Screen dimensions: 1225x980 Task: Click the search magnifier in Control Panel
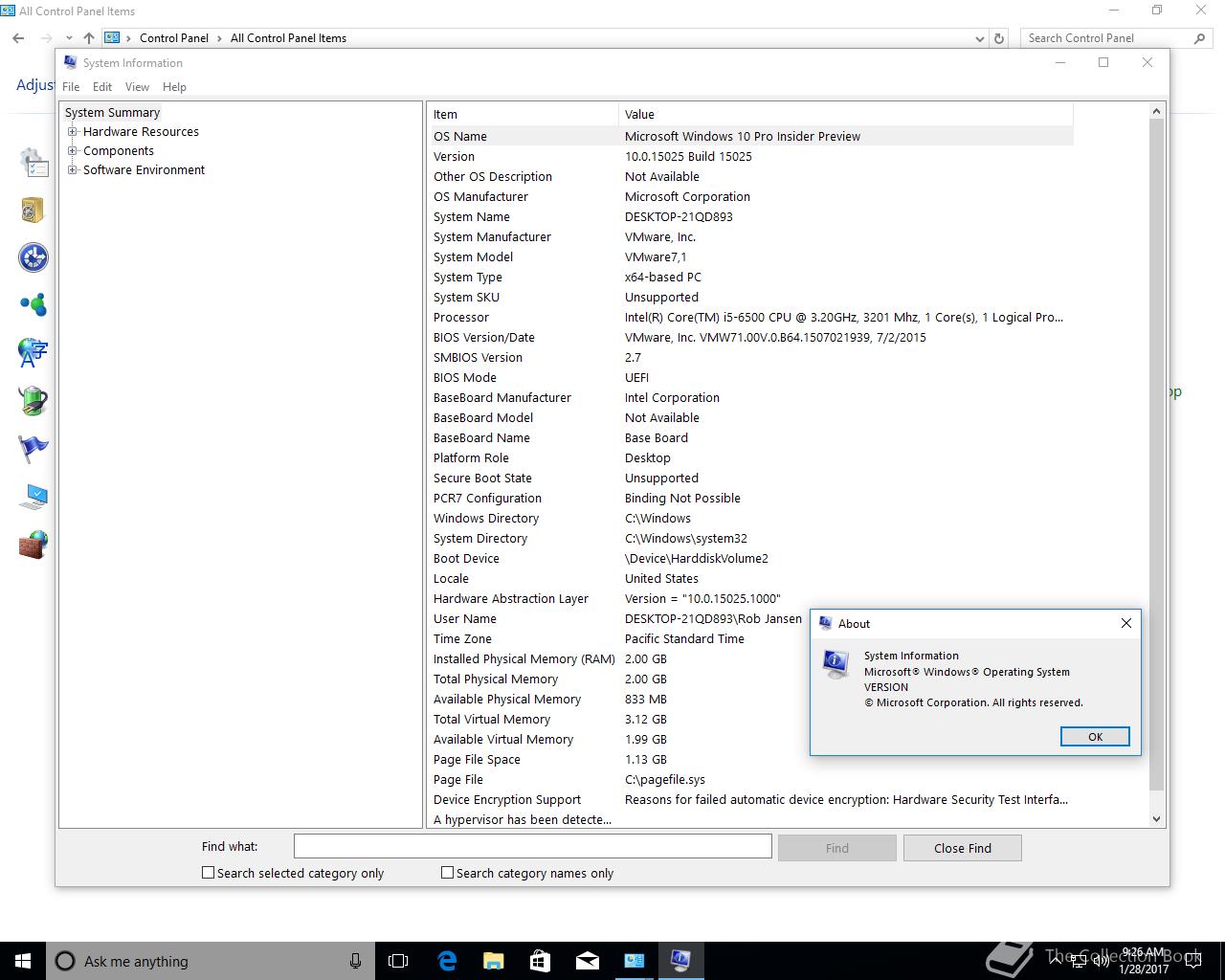pyautogui.click(x=1199, y=38)
